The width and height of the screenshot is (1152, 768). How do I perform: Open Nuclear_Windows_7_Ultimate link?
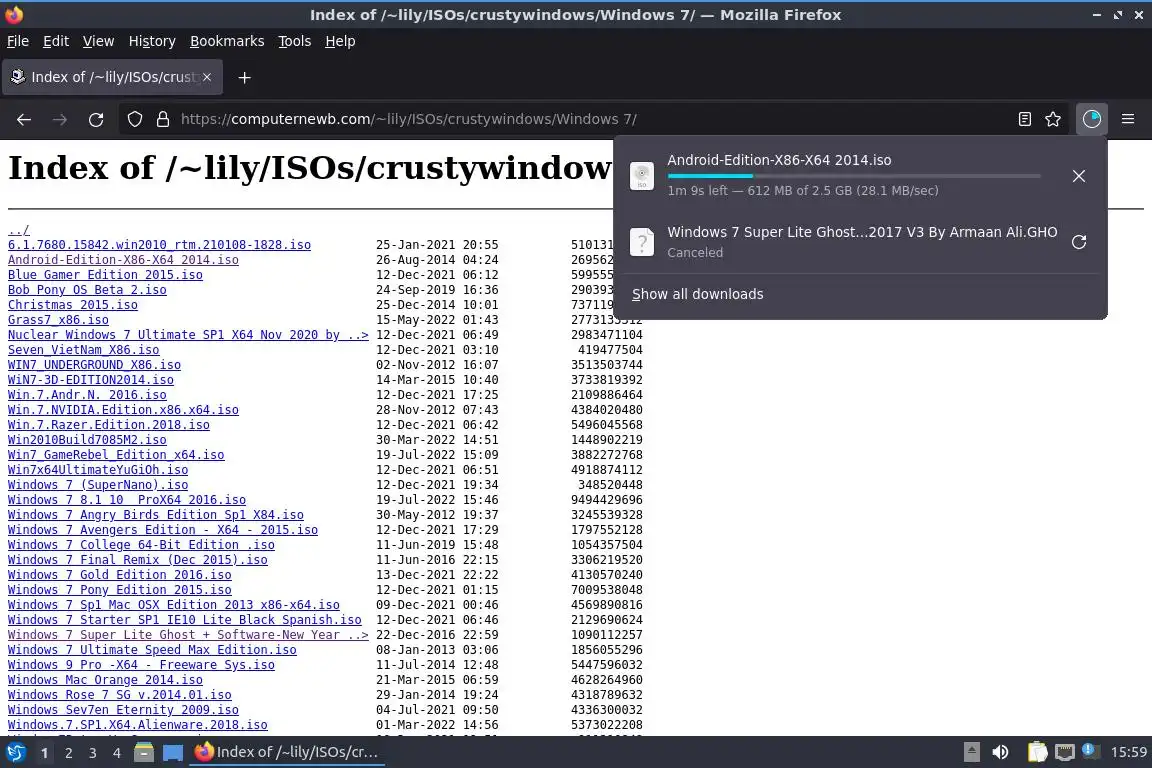tap(188, 334)
